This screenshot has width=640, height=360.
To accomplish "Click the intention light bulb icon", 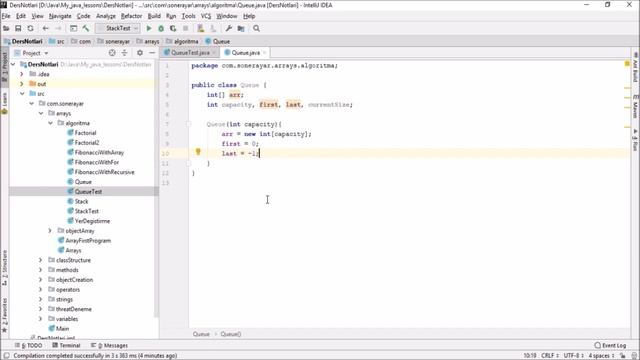I will coord(198,152).
